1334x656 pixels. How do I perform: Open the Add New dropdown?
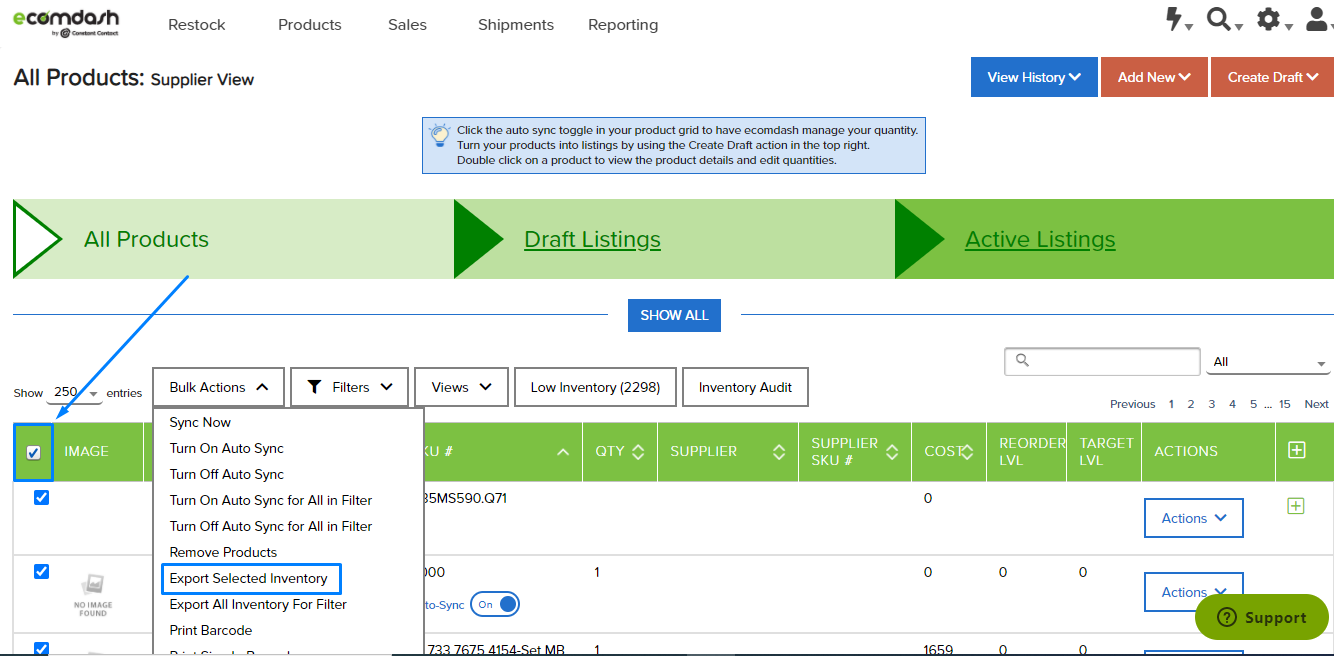click(1154, 77)
